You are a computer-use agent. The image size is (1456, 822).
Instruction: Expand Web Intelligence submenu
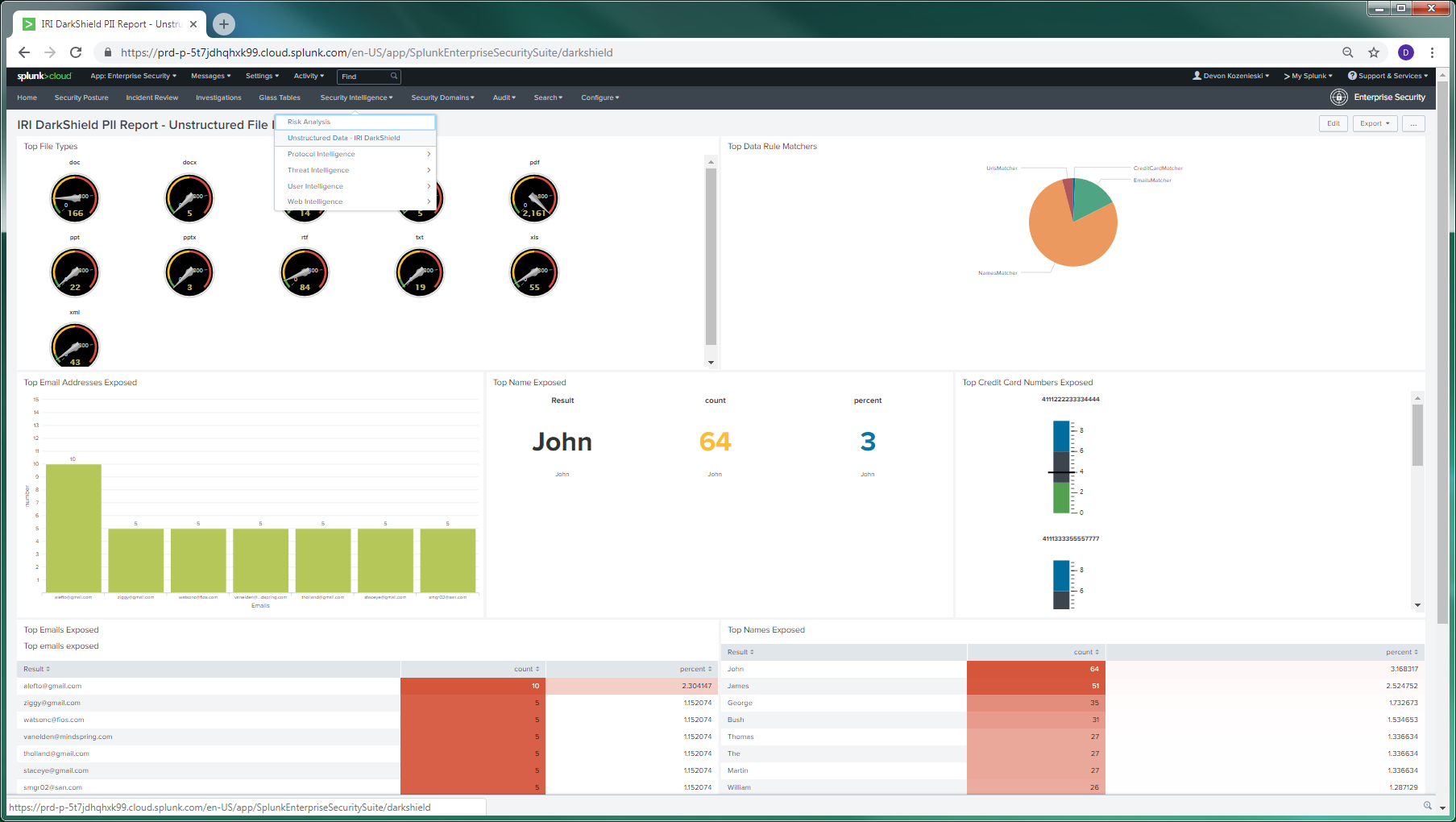pyautogui.click(x=355, y=201)
